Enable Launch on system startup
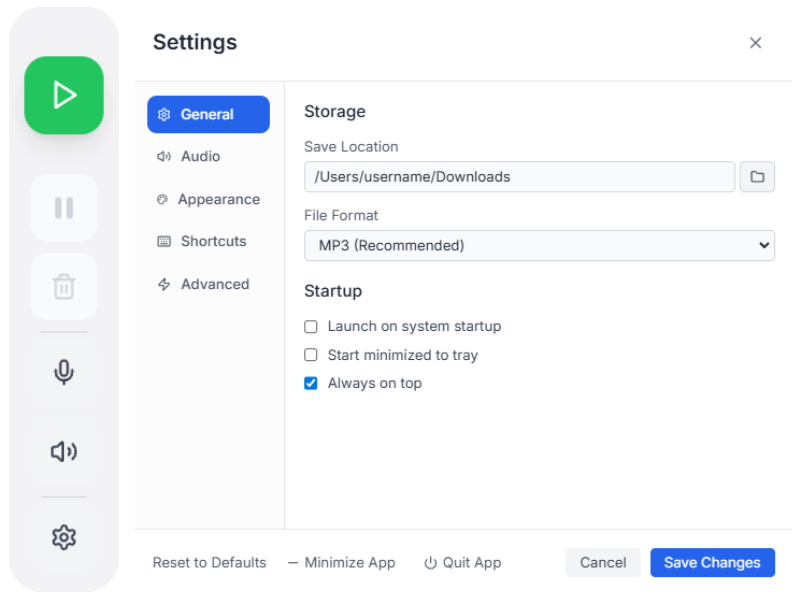 [x=310, y=326]
